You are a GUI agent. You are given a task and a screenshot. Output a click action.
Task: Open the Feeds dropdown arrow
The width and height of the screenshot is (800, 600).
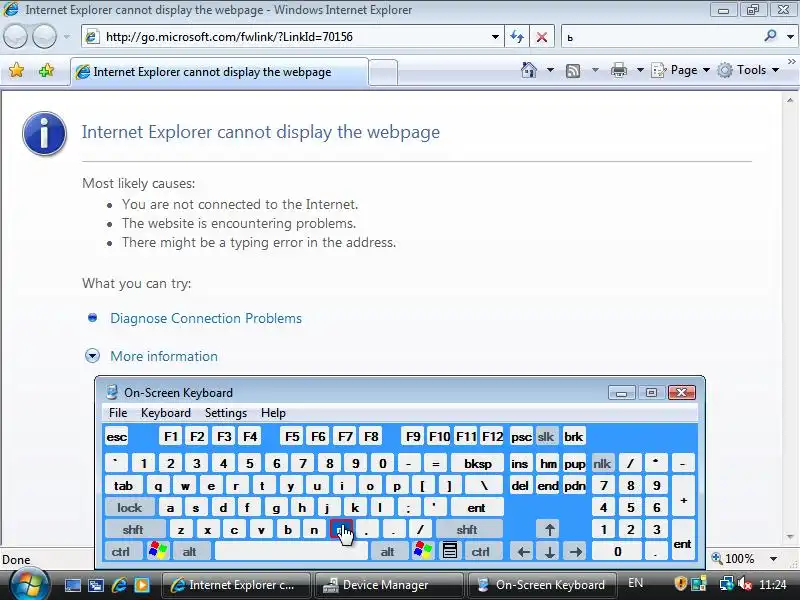click(x=595, y=70)
